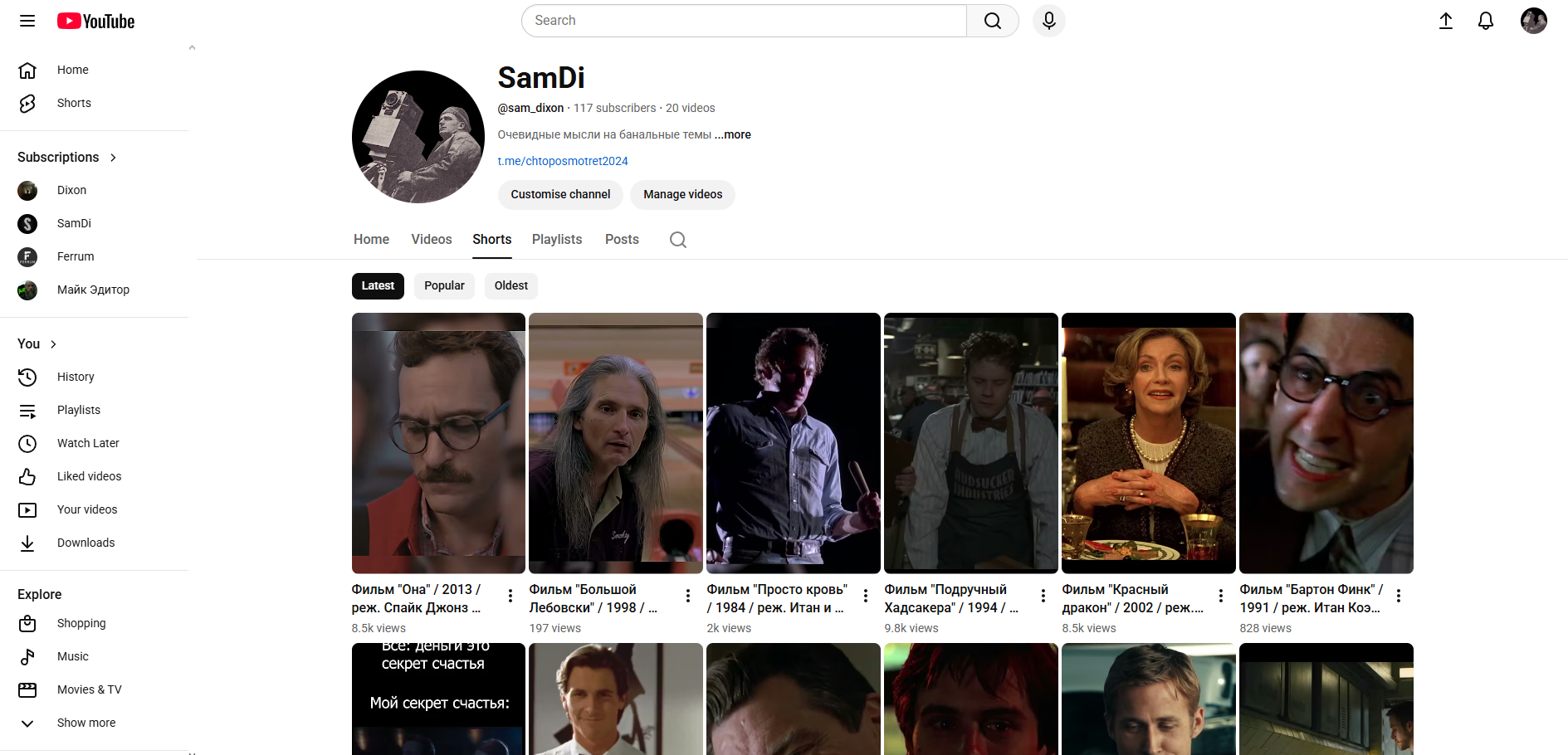Screen dimensions: 1568x755
Task: Search within the channel using magnifier
Action: pyautogui.click(x=678, y=240)
